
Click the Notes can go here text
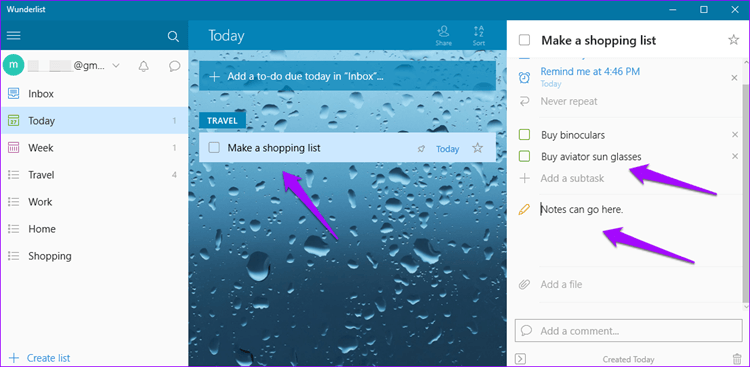582,209
